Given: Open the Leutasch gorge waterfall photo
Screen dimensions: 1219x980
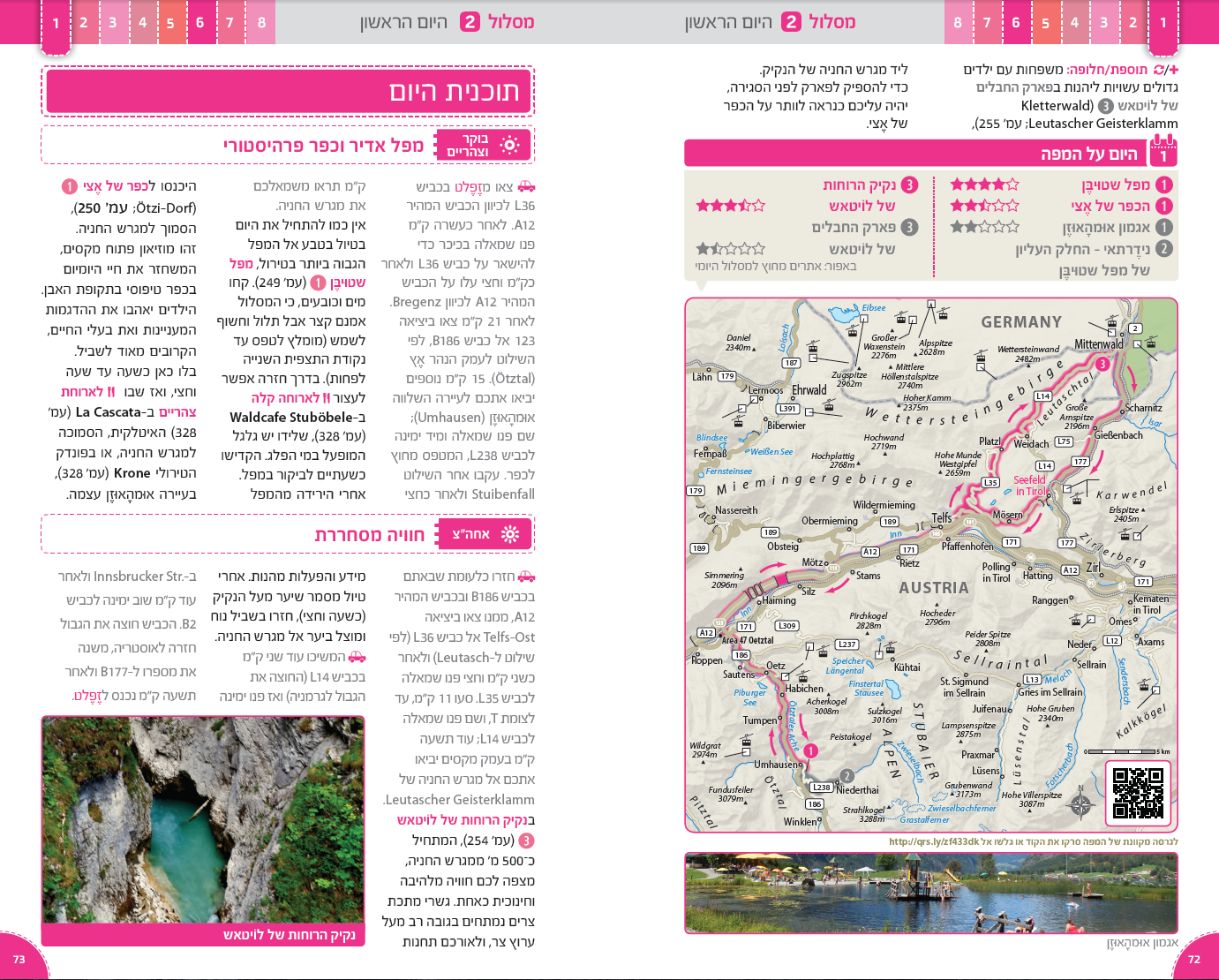Looking at the screenshot, I should point(203,819).
